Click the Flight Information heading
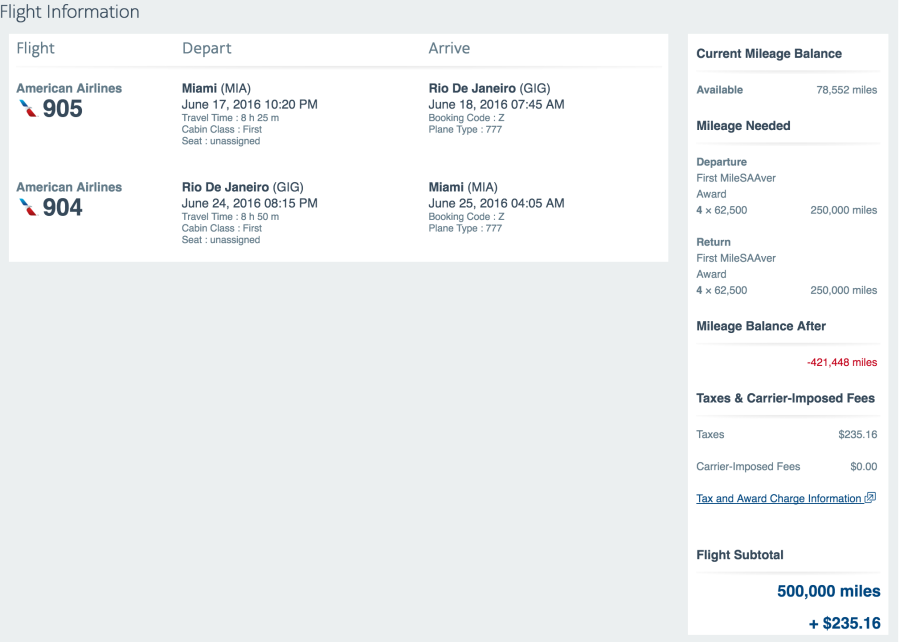 tap(70, 12)
